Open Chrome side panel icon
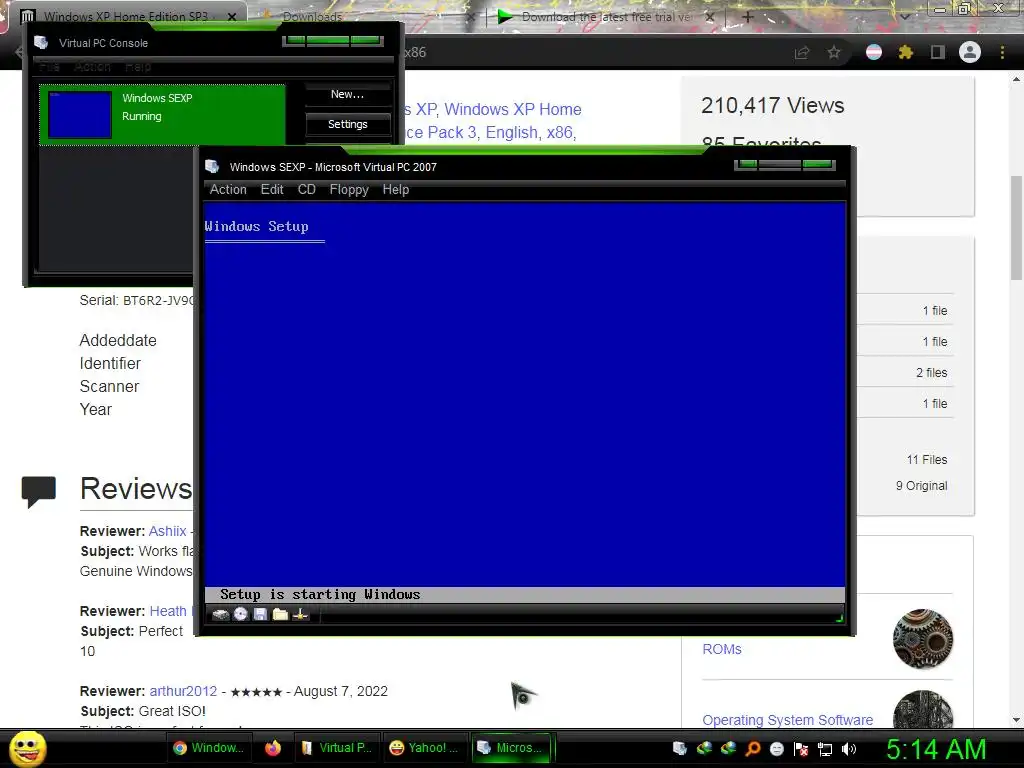 [x=938, y=52]
